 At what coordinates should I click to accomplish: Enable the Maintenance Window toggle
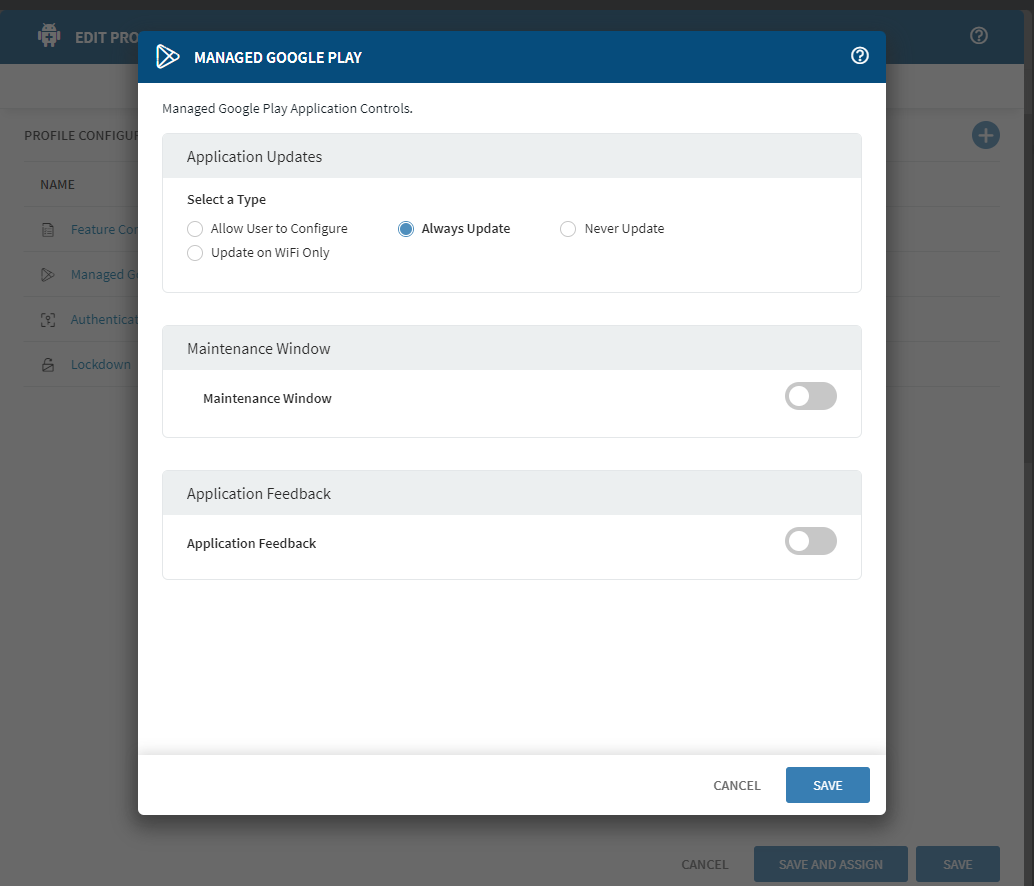[810, 397]
